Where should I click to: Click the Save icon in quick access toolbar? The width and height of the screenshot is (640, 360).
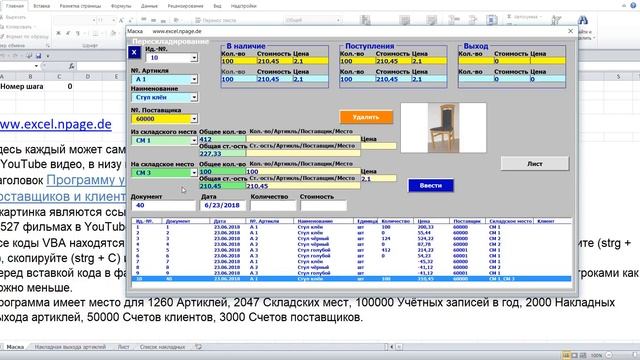[x=38, y=56]
